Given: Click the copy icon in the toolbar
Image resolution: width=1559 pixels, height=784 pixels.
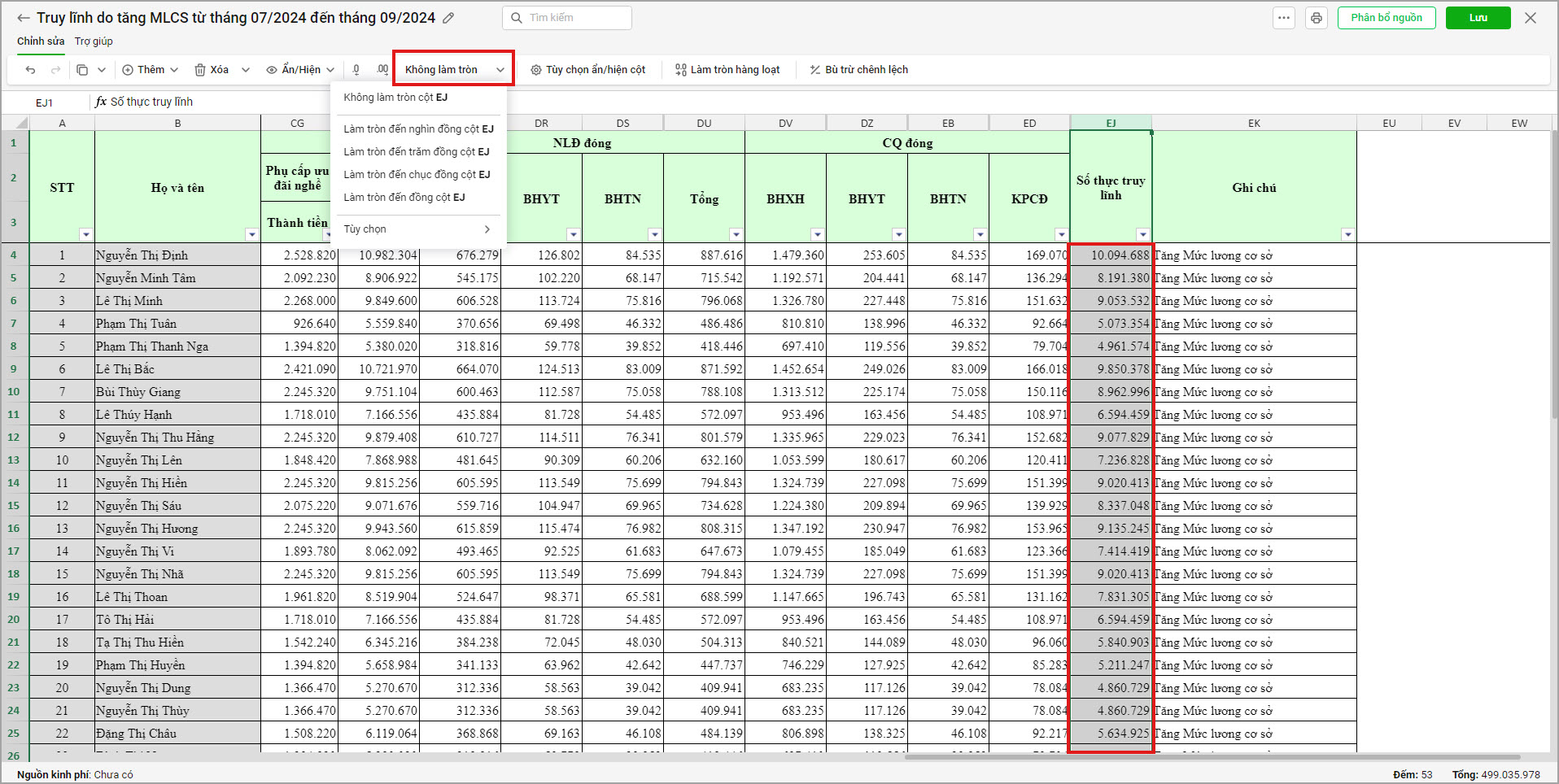Looking at the screenshot, I should tap(82, 70).
